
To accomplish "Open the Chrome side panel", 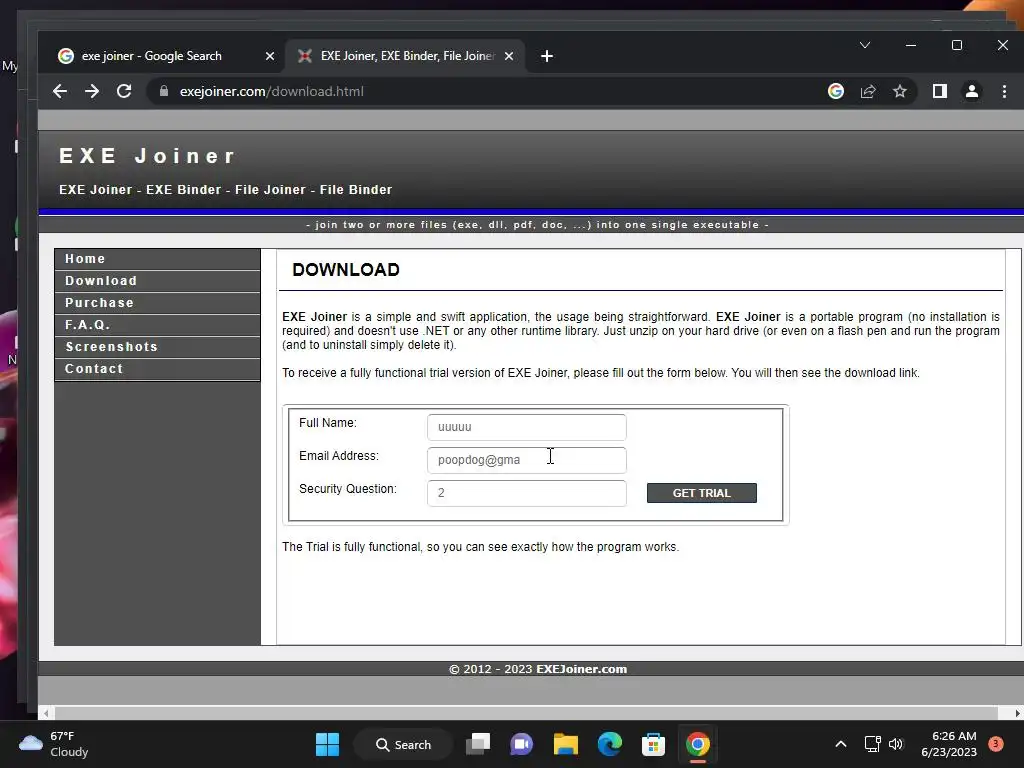I will [940, 91].
